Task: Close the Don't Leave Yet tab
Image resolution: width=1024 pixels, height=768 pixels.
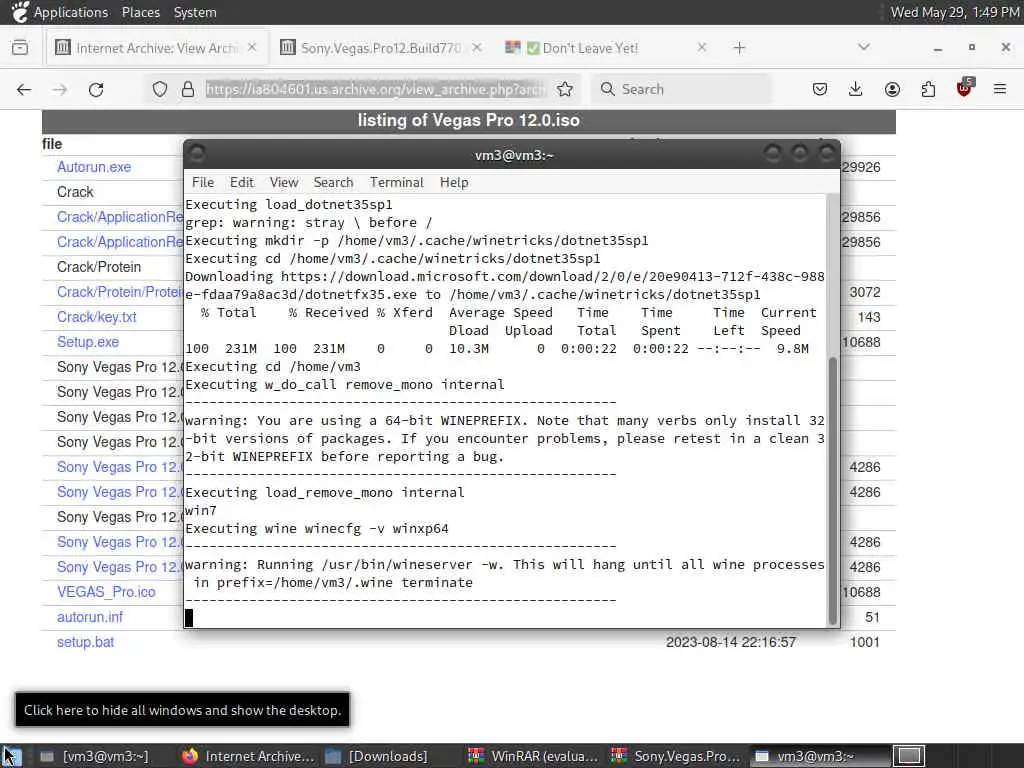Action: 702,48
